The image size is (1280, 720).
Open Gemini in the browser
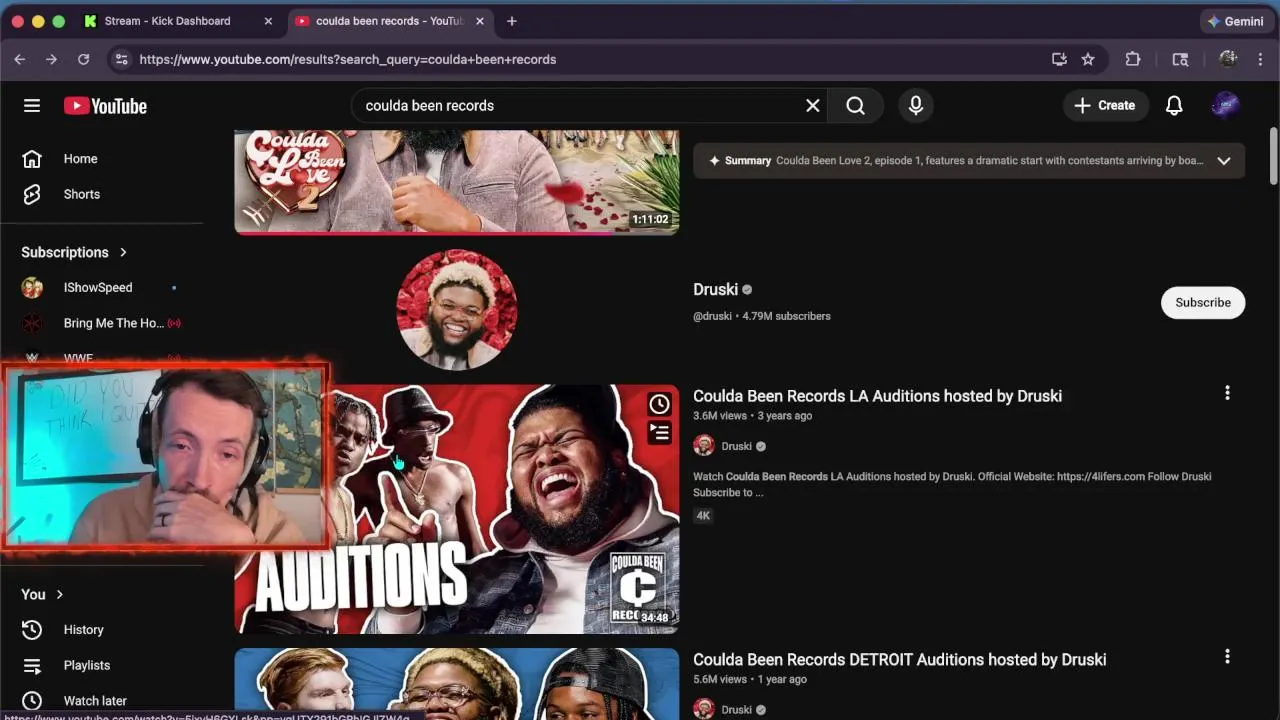1235,21
